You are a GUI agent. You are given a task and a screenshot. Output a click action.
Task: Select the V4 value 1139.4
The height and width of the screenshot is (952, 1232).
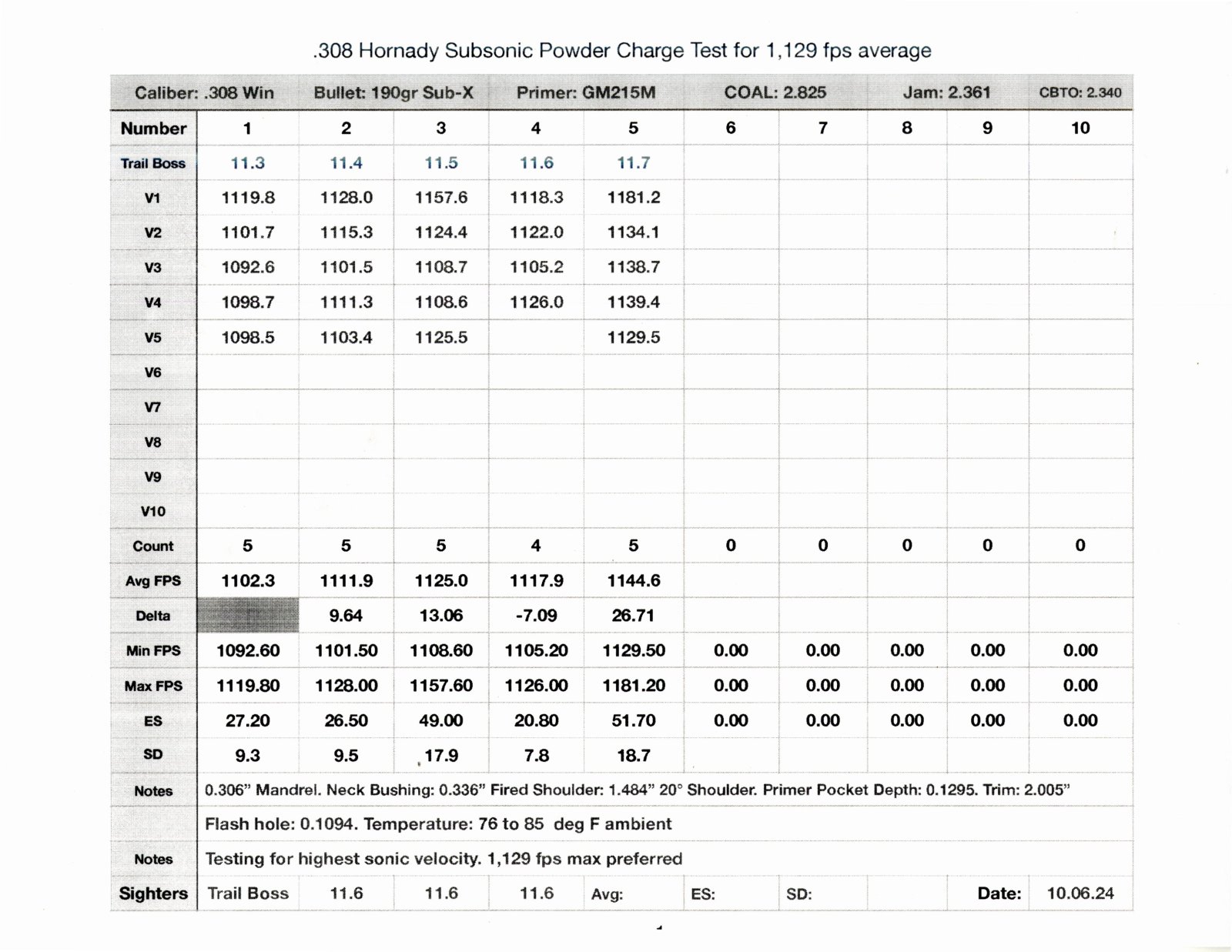(x=634, y=302)
